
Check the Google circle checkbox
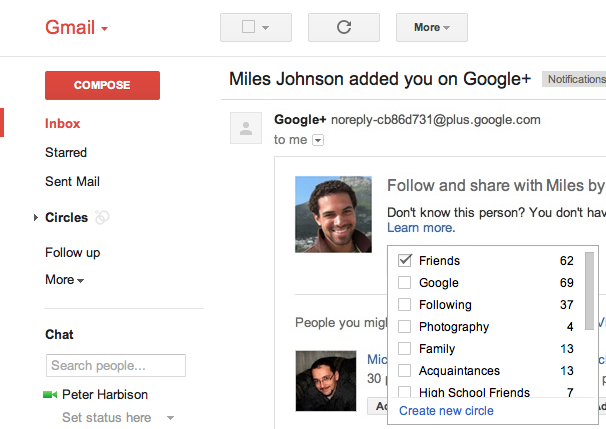[405, 283]
